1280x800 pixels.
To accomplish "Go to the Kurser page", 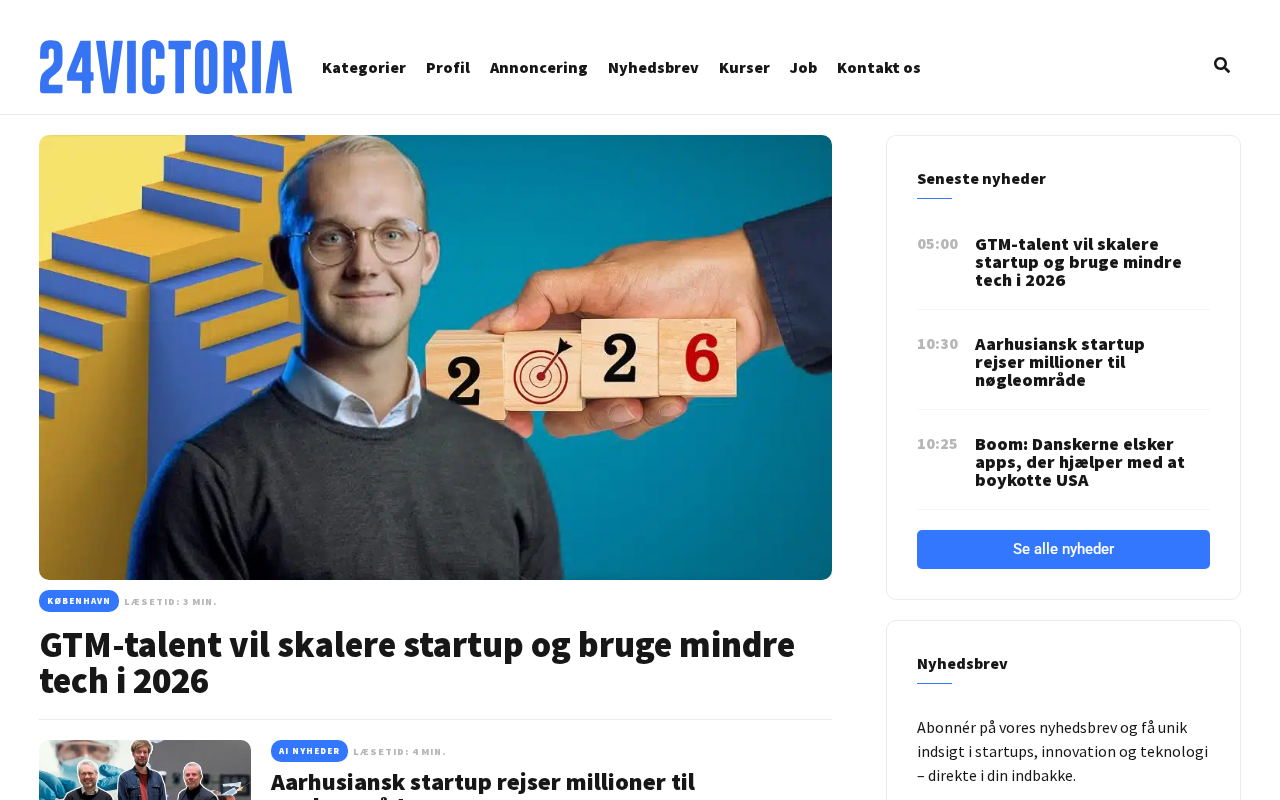I will pos(744,67).
